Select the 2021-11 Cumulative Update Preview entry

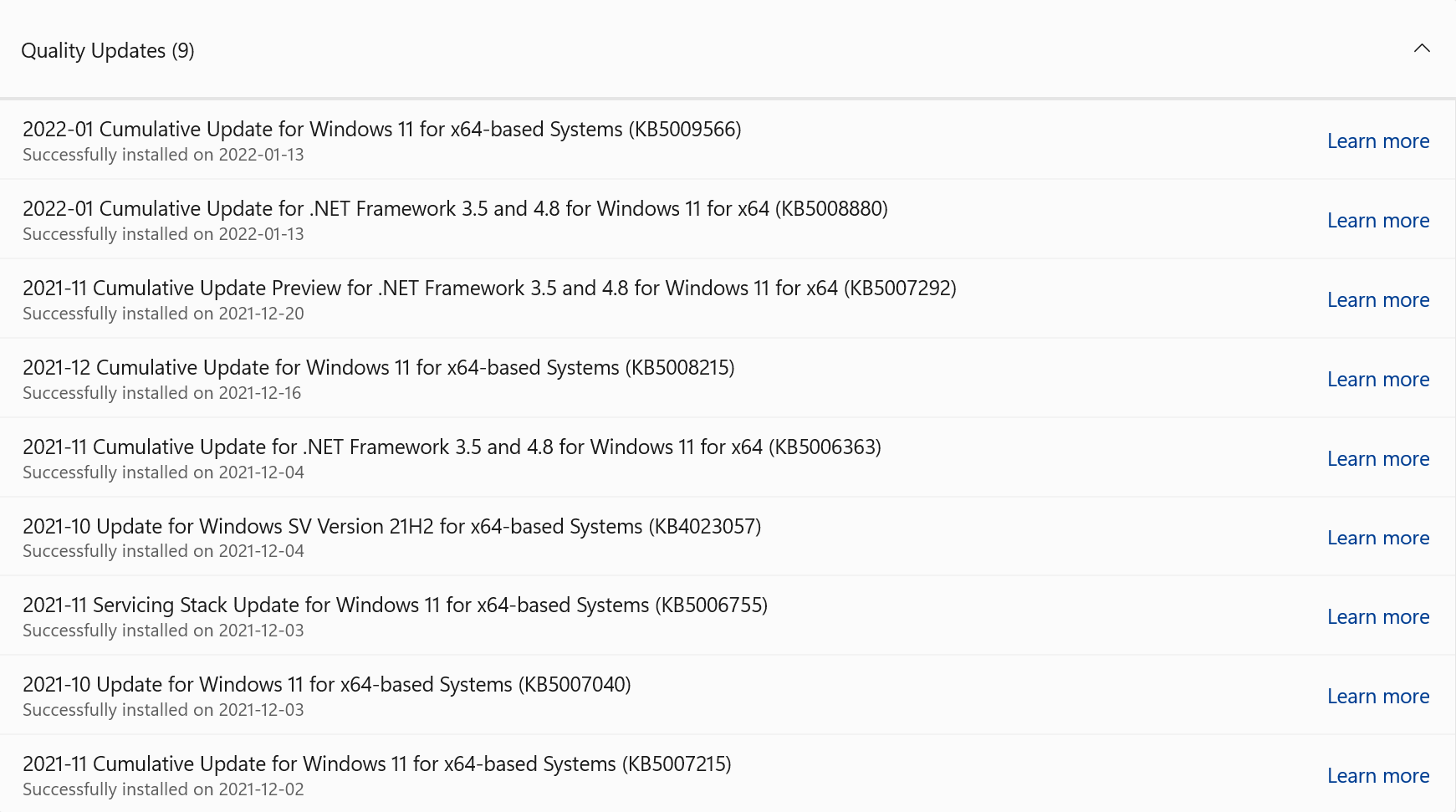pyautogui.click(x=728, y=299)
